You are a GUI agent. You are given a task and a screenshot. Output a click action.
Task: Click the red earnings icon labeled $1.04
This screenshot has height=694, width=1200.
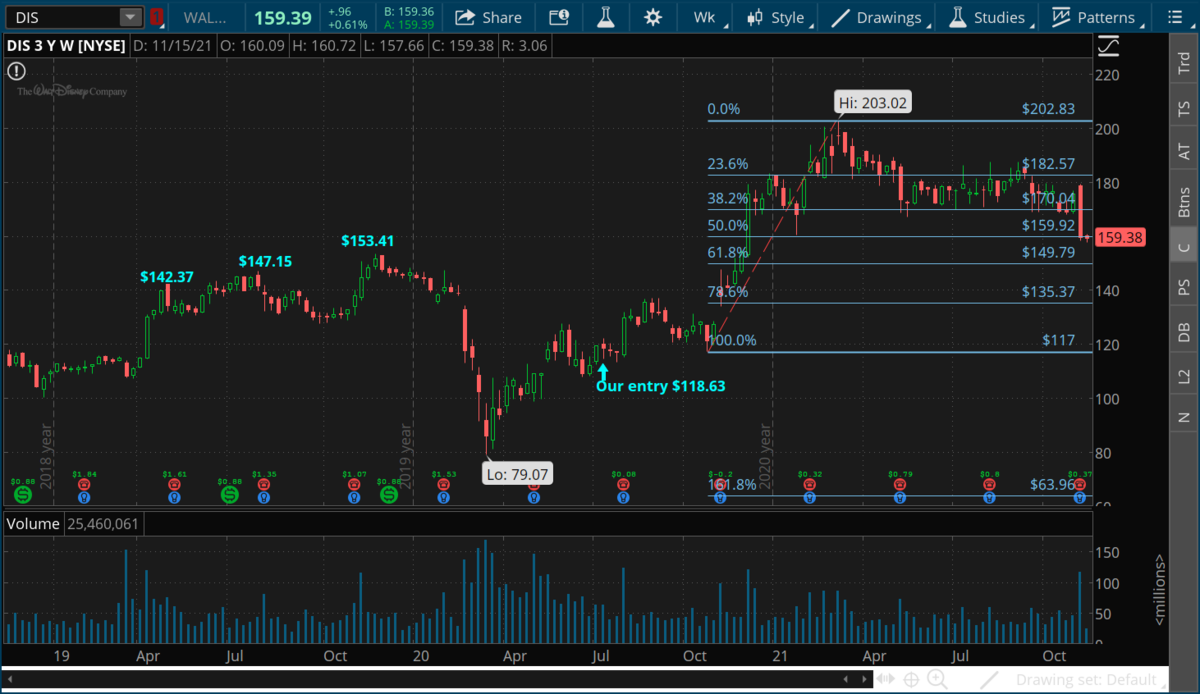point(84,485)
